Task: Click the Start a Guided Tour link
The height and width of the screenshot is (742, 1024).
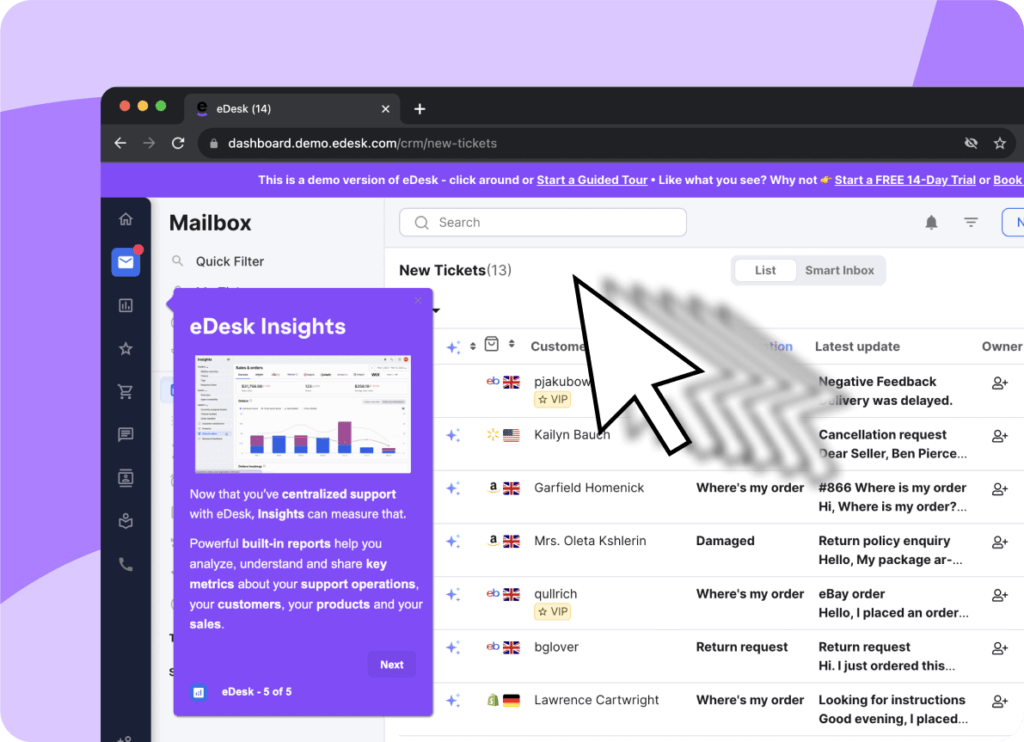Action: point(591,180)
